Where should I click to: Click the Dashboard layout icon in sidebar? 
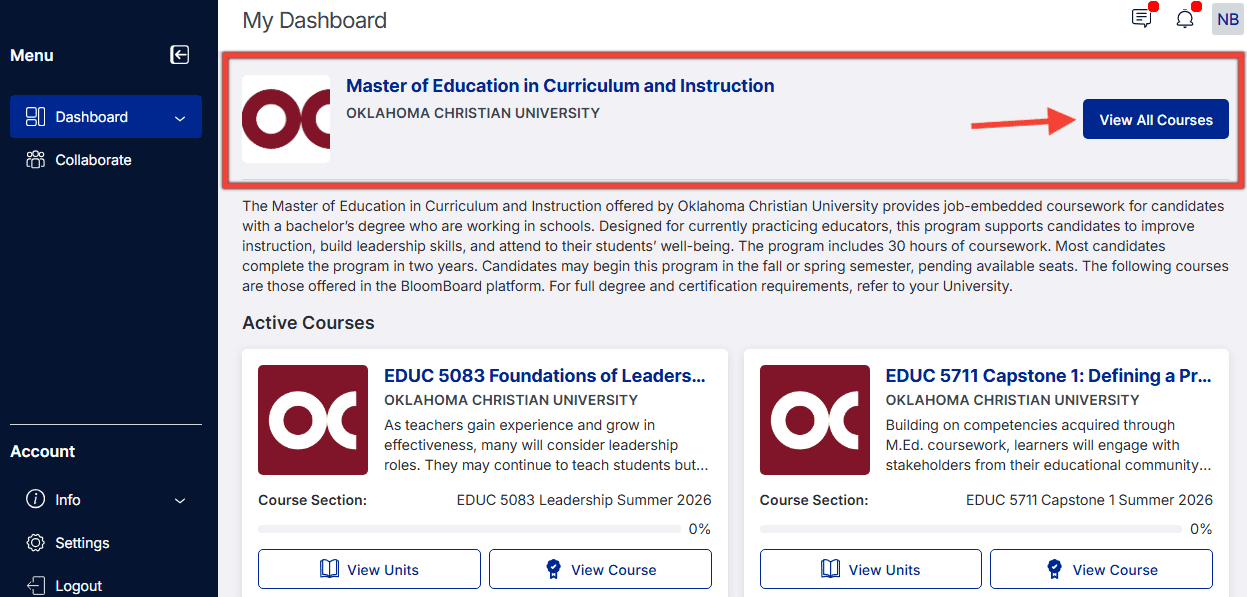click(36, 117)
